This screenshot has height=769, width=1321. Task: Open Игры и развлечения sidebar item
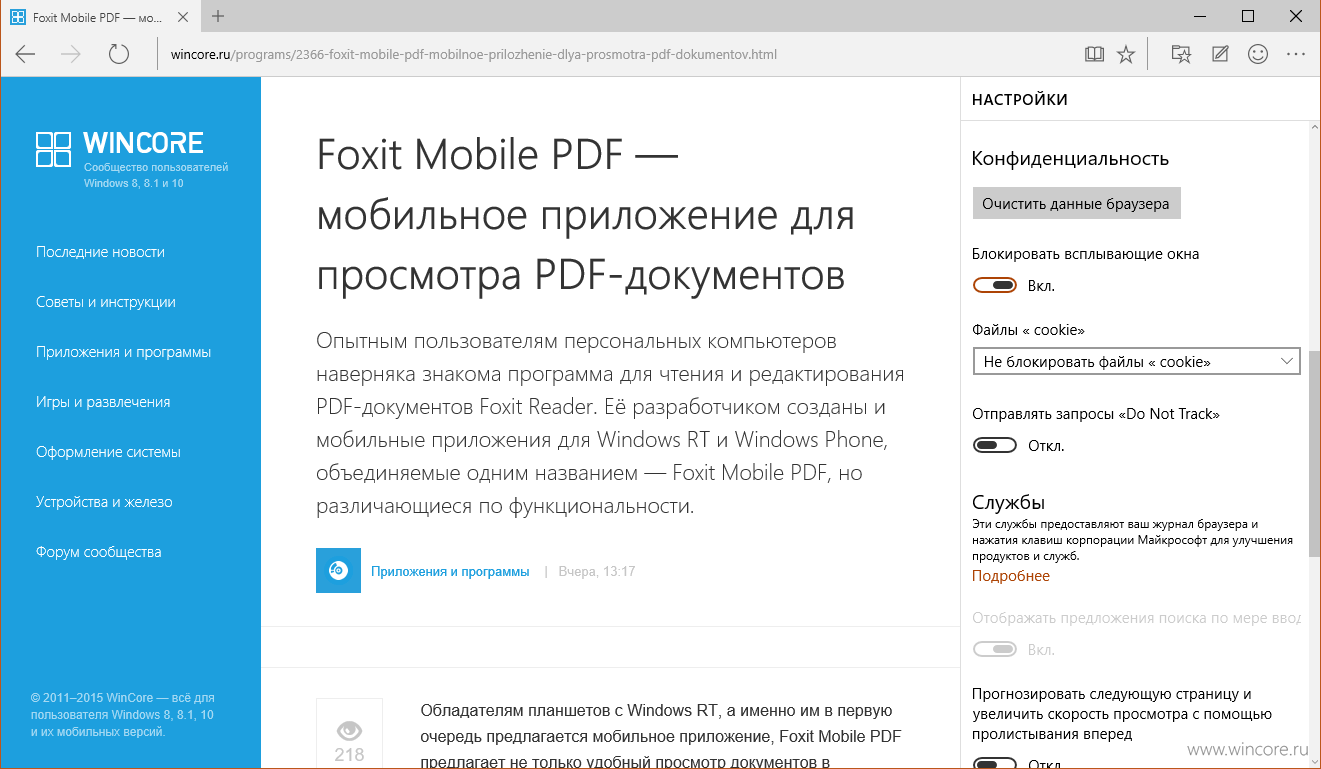pos(103,402)
